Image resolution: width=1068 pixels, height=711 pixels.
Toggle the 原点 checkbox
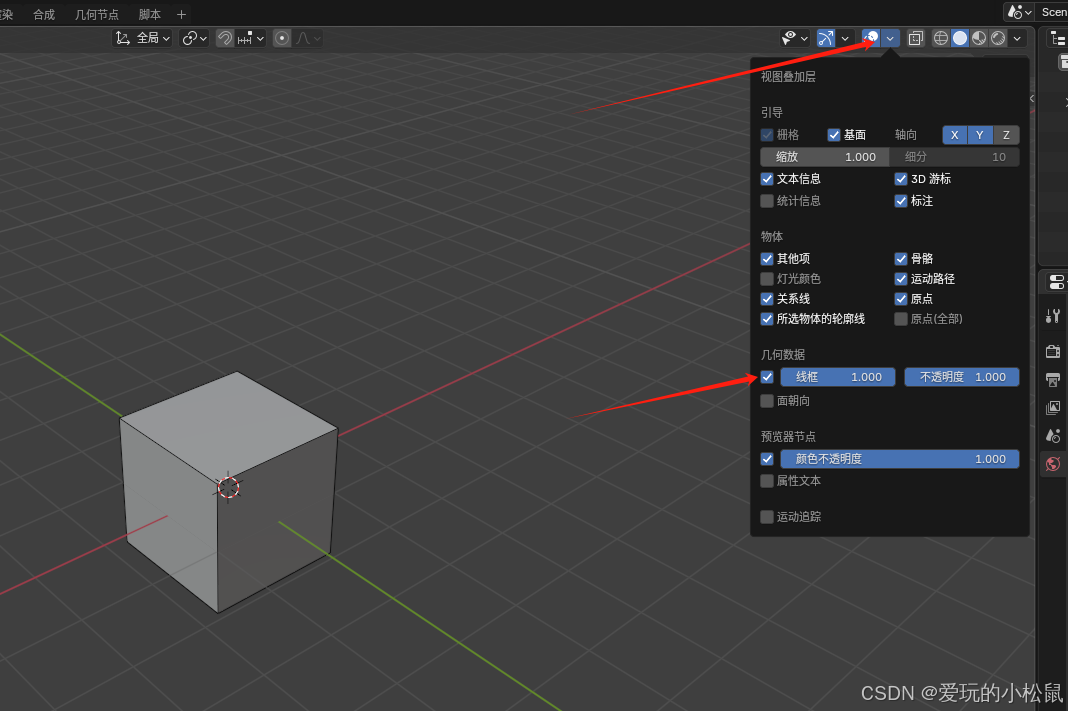(x=900, y=299)
